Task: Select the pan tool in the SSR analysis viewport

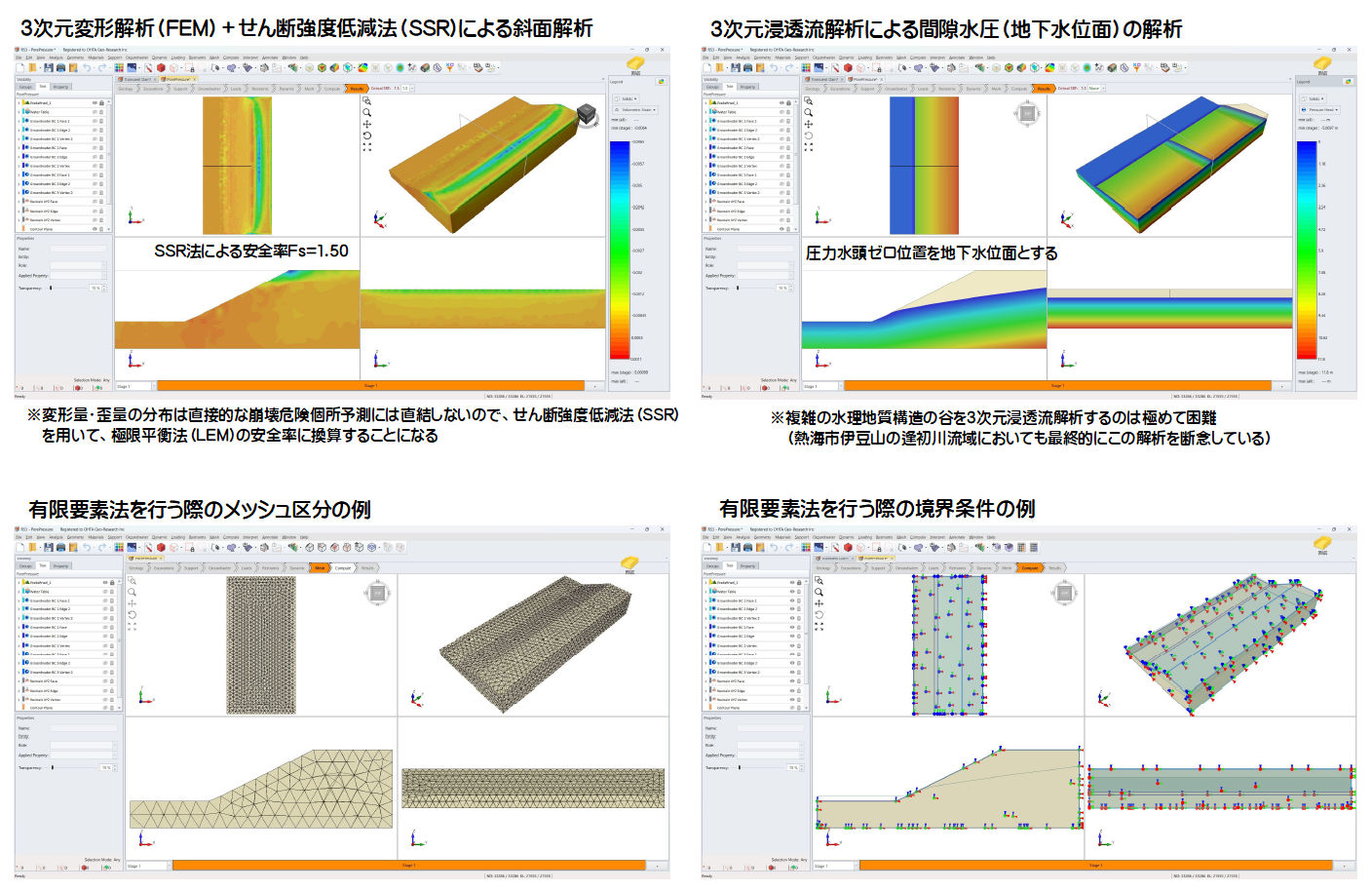Action: coord(367,124)
